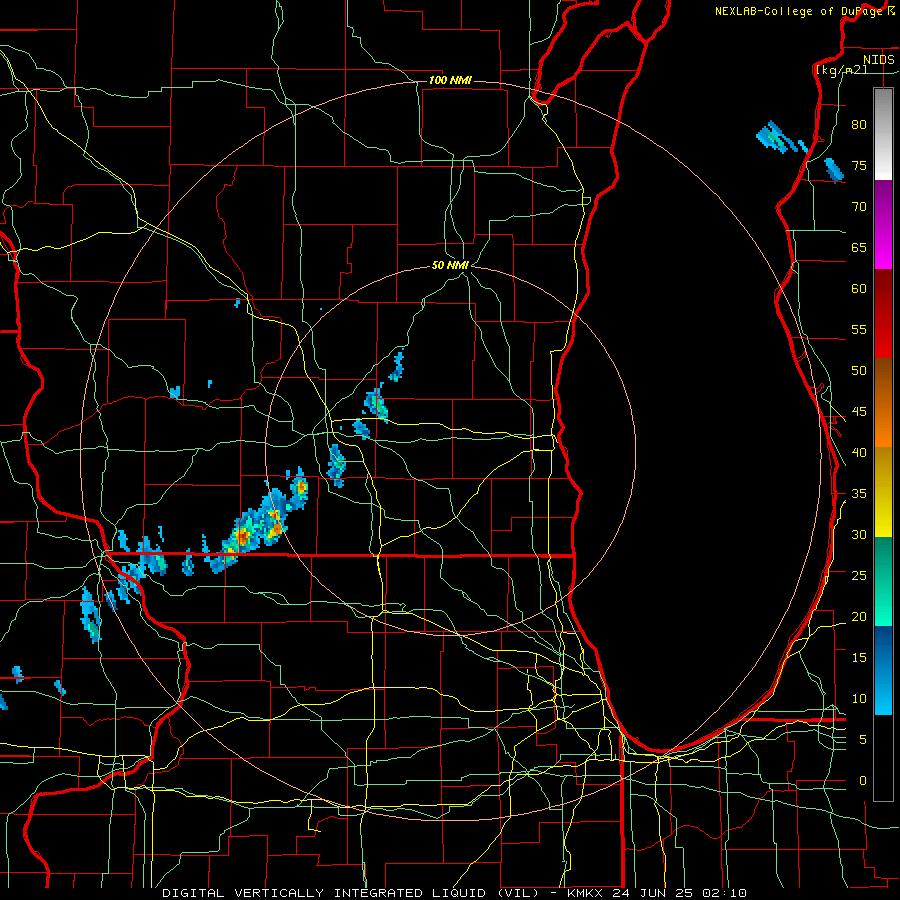This screenshot has width=900, height=900.
Task: Click legend scale value 60
Action: click(x=859, y=289)
